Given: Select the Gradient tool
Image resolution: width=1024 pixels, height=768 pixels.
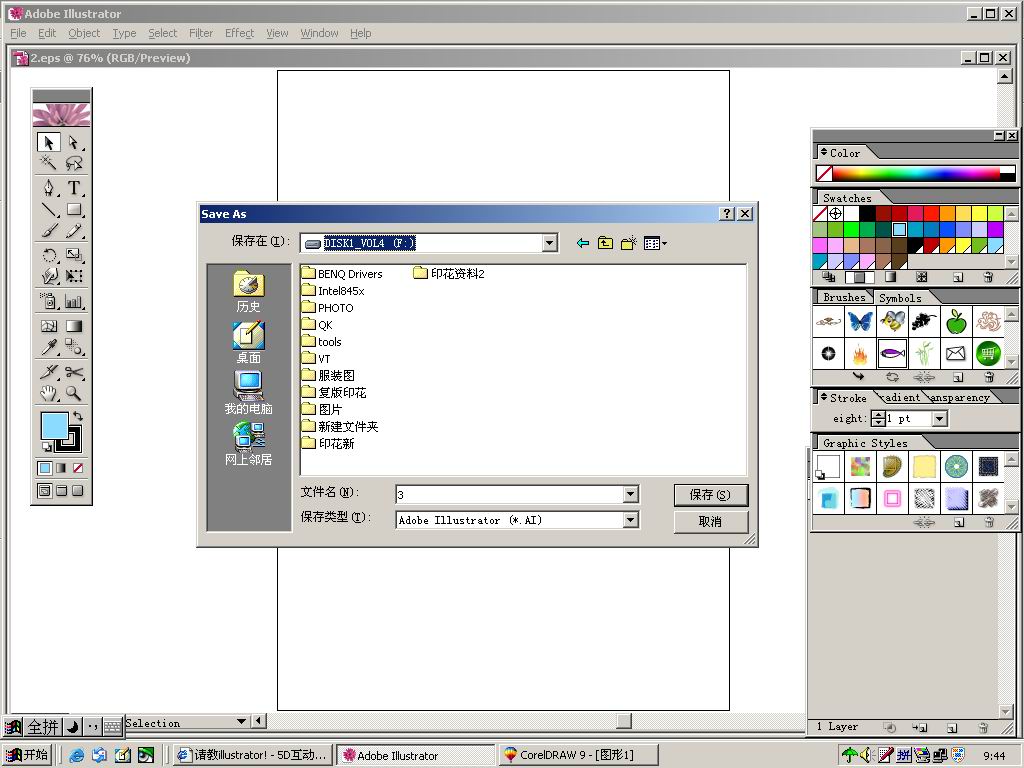Looking at the screenshot, I should click(74, 326).
